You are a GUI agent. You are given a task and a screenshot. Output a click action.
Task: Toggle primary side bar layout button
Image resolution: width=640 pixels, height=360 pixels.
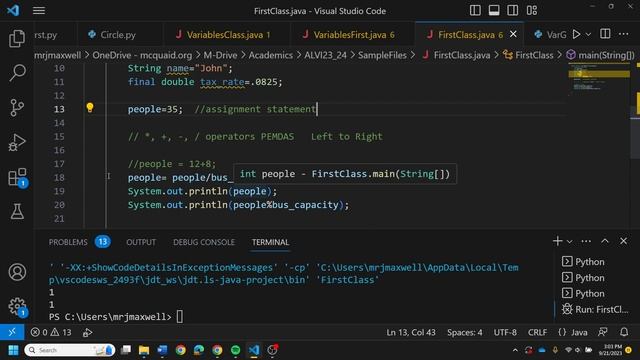point(475,10)
